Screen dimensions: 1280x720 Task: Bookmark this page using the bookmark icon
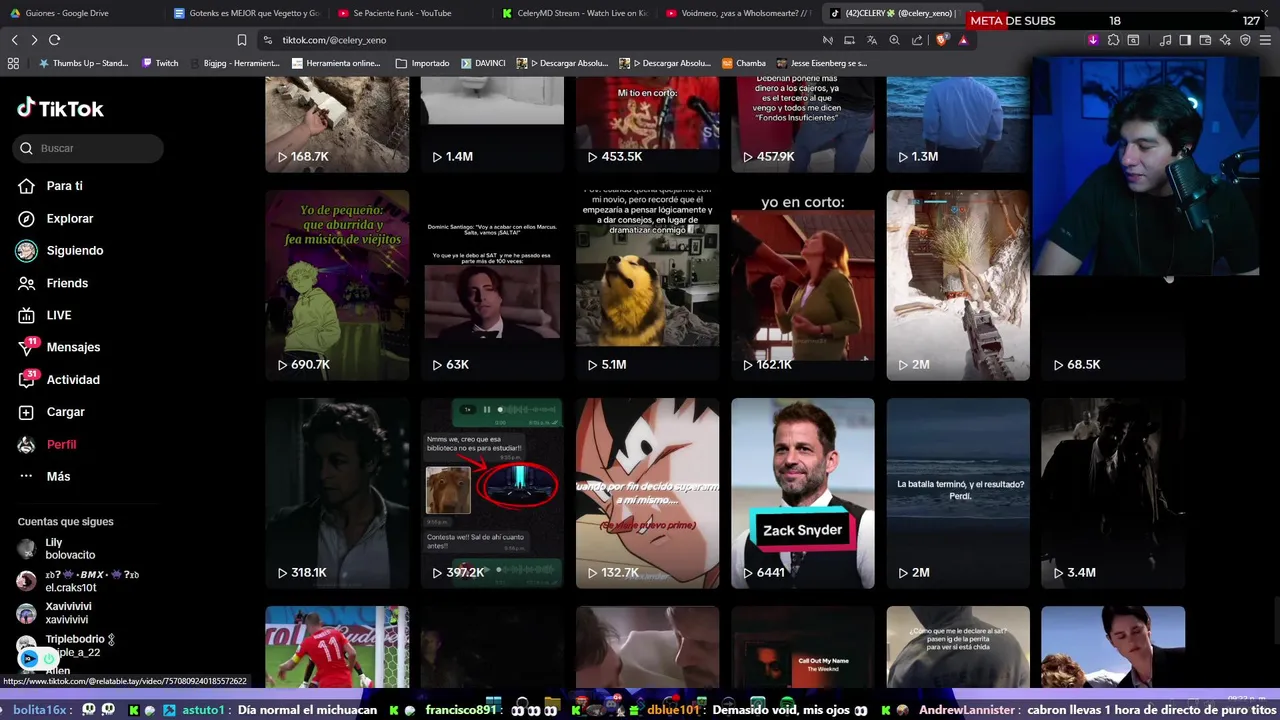click(241, 40)
